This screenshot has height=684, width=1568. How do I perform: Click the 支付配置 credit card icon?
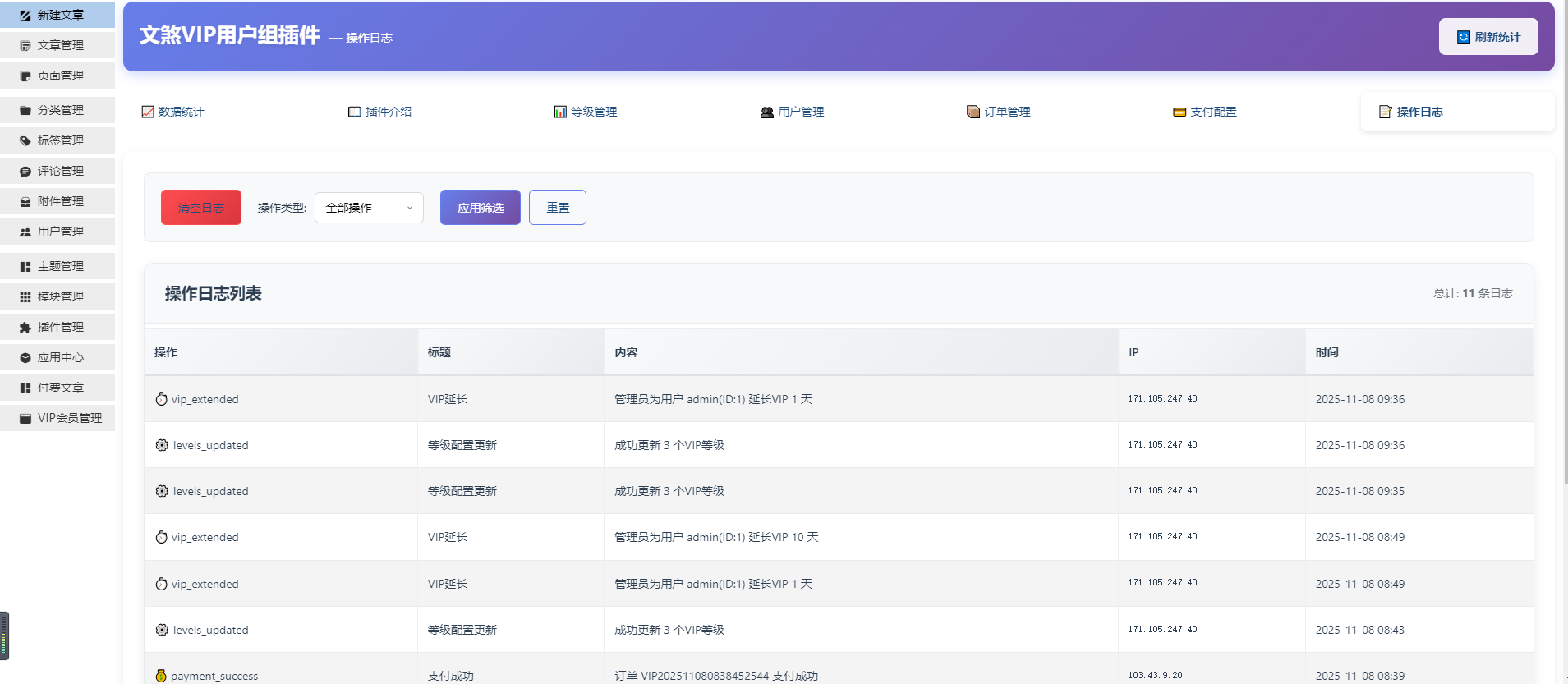pyautogui.click(x=1179, y=112)
